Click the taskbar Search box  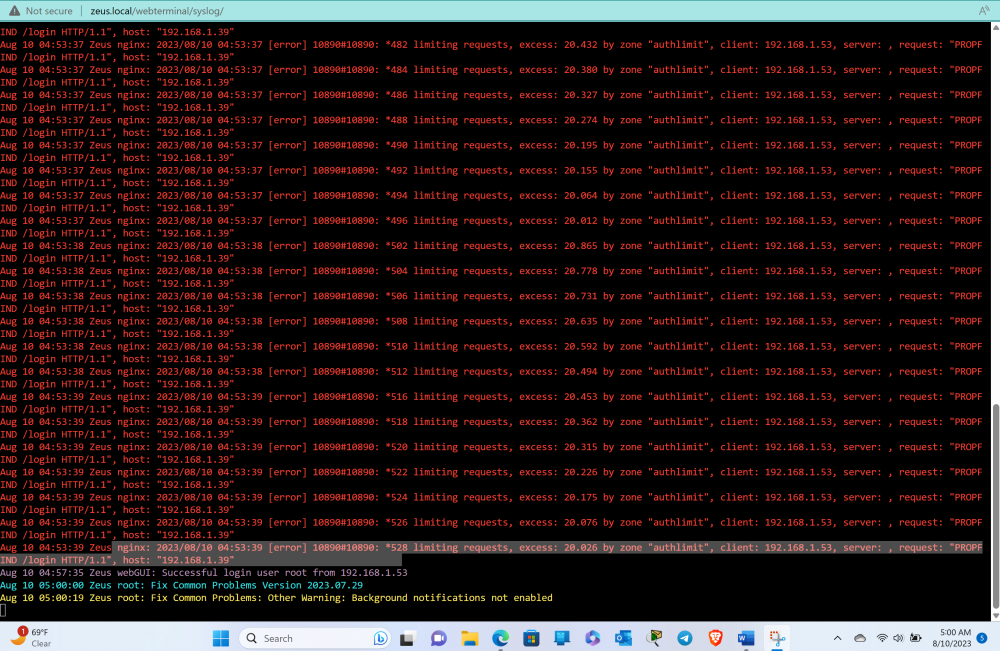point(314,638)
